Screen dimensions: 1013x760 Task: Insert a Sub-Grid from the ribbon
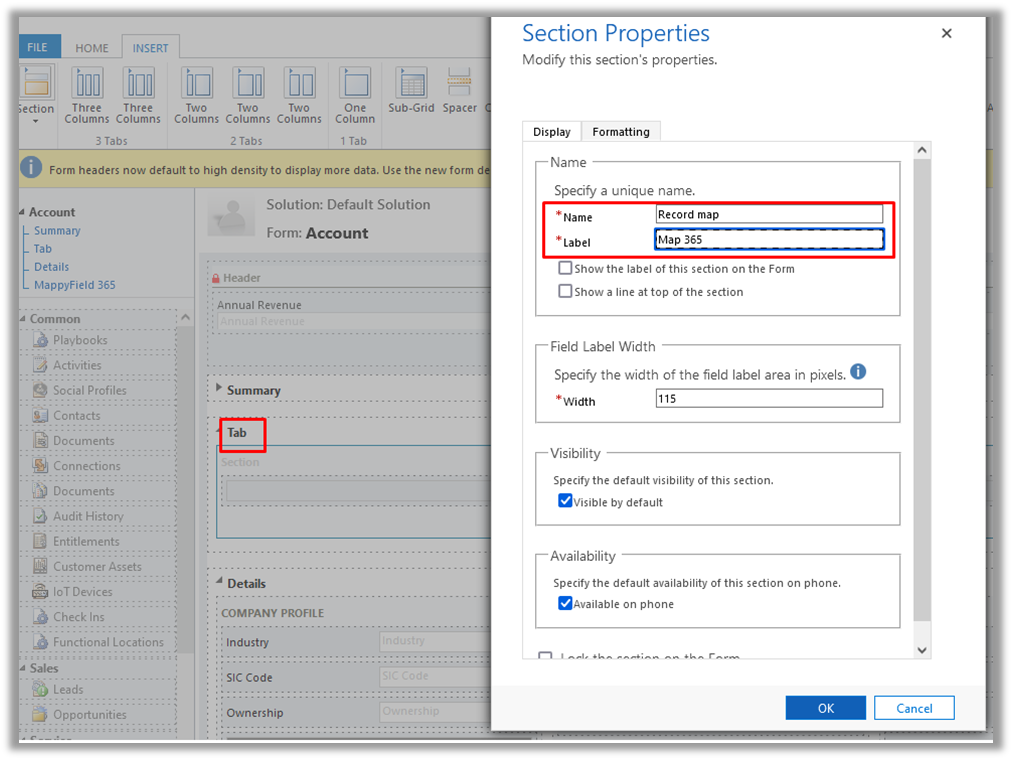pyautogui.click(x=411, y=92)
